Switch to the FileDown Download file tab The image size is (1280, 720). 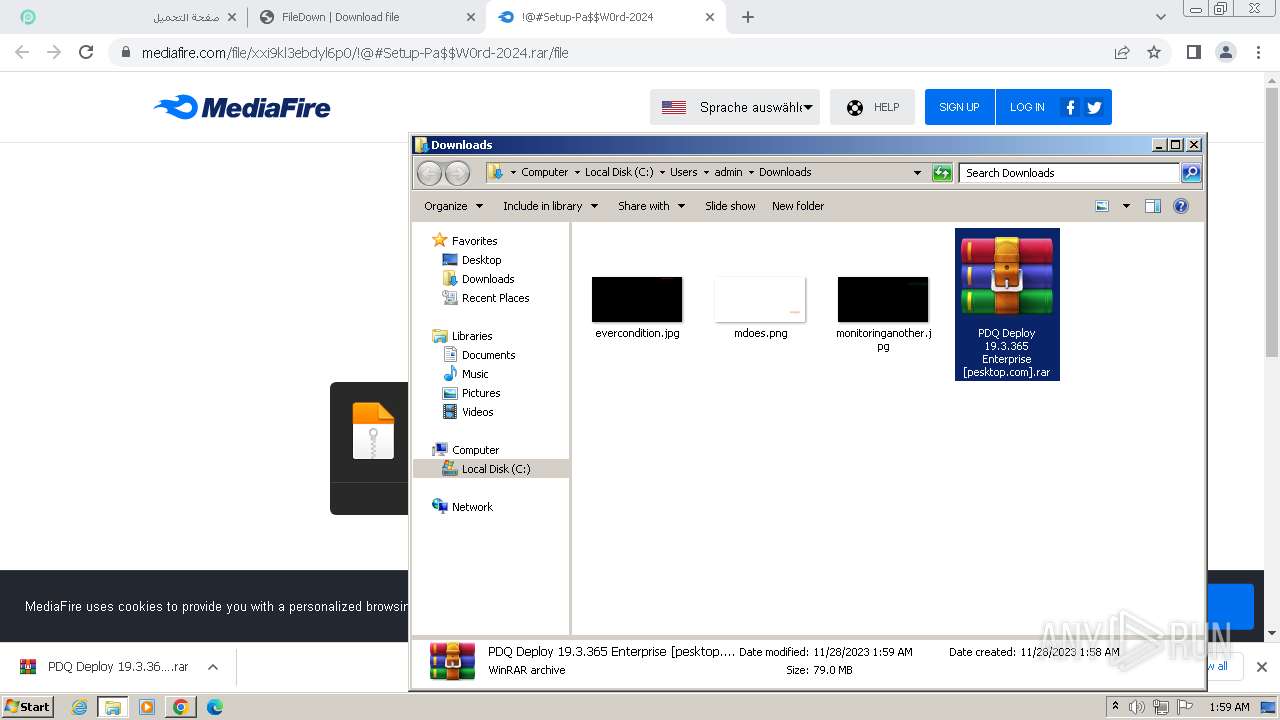(x=366, y=17)
